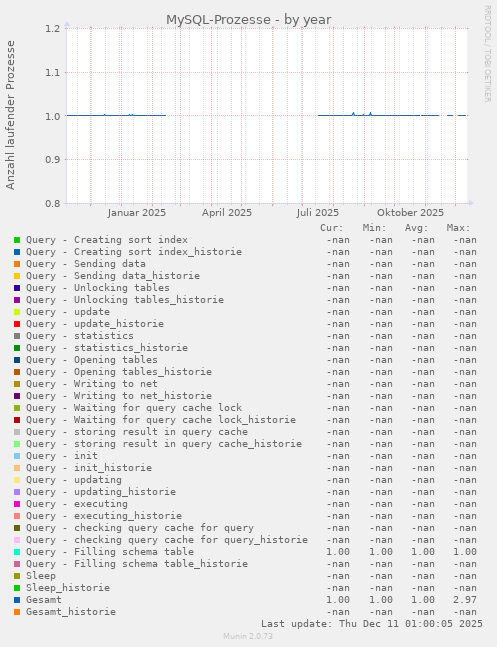Click the label 'Filling schema table_historie'
497x647 pixels.
pos(161,564)
